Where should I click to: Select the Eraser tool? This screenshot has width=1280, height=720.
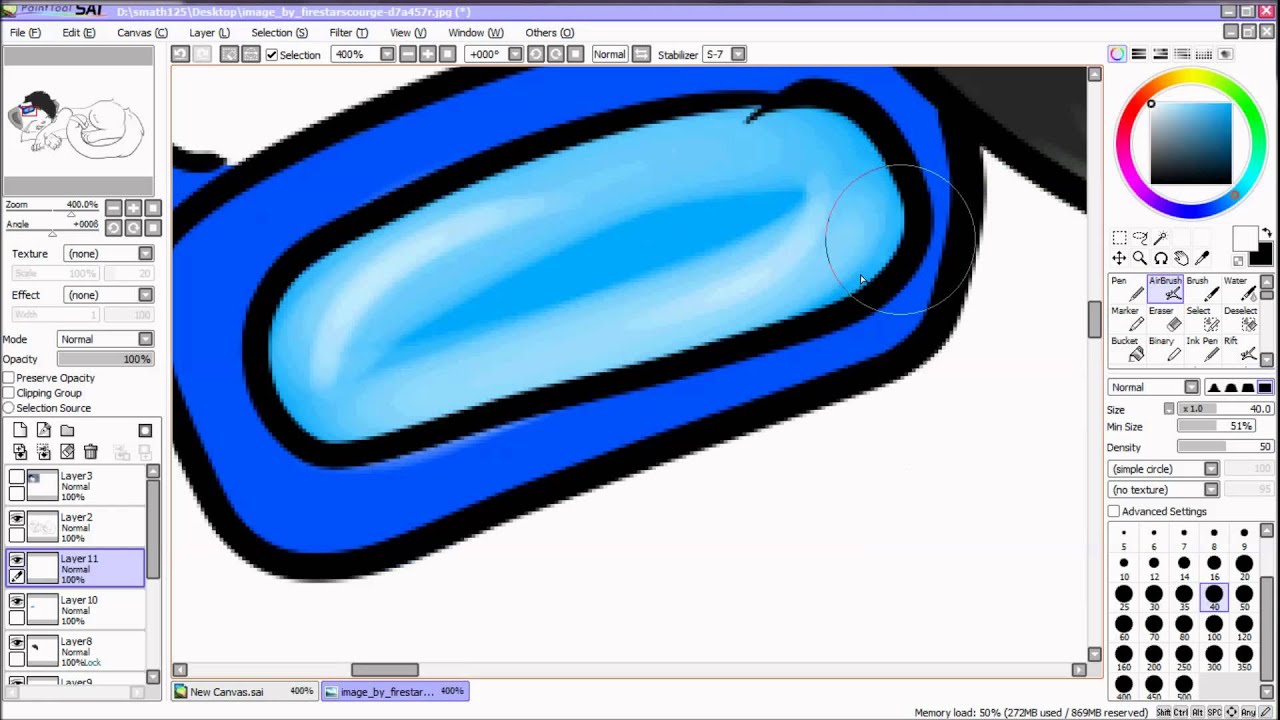pos(1165,319)
